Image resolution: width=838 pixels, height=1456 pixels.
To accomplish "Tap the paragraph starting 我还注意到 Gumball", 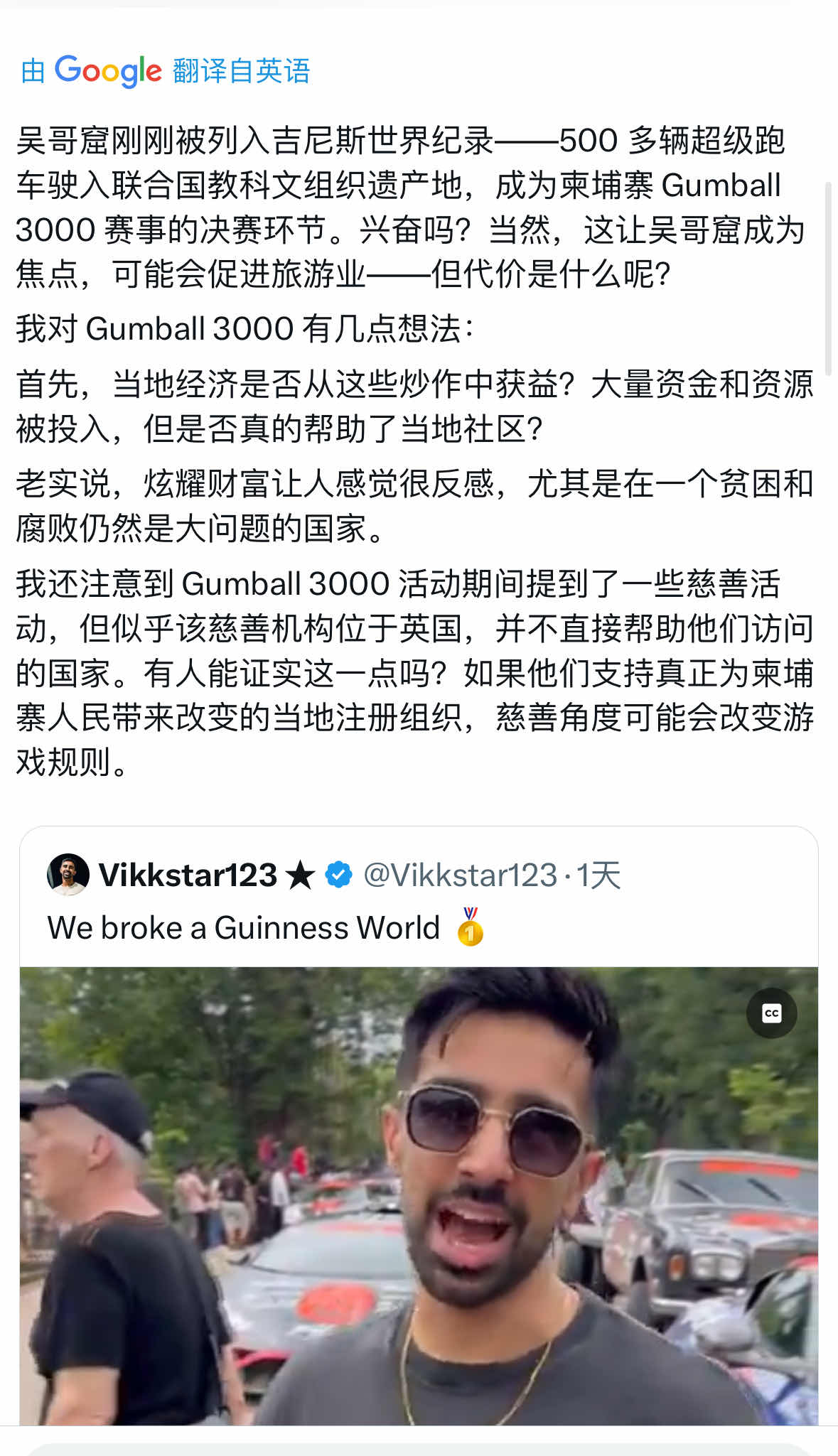I will tap(414, 672).
